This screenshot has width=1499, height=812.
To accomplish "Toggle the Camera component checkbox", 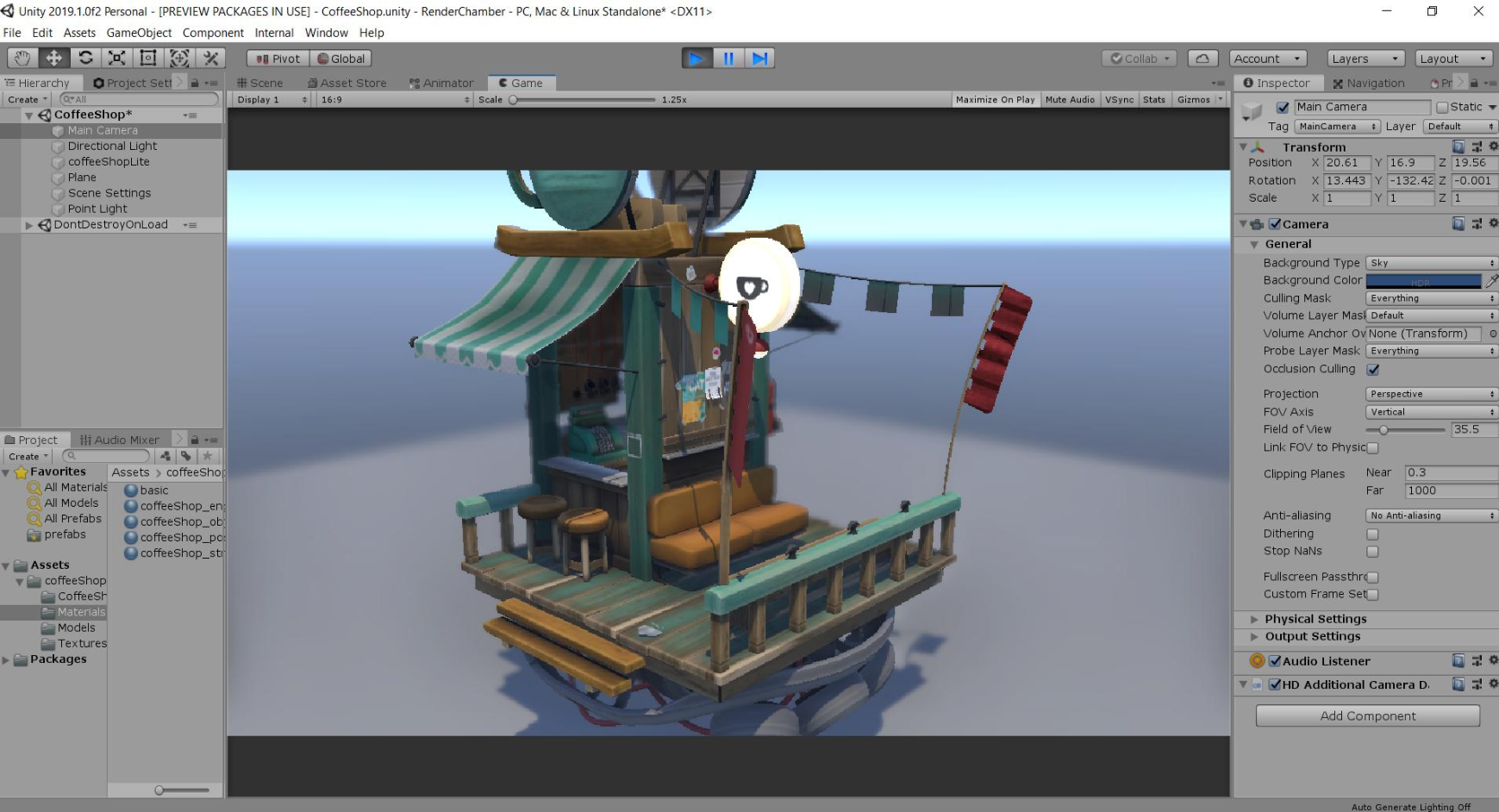I will 1275,224.
